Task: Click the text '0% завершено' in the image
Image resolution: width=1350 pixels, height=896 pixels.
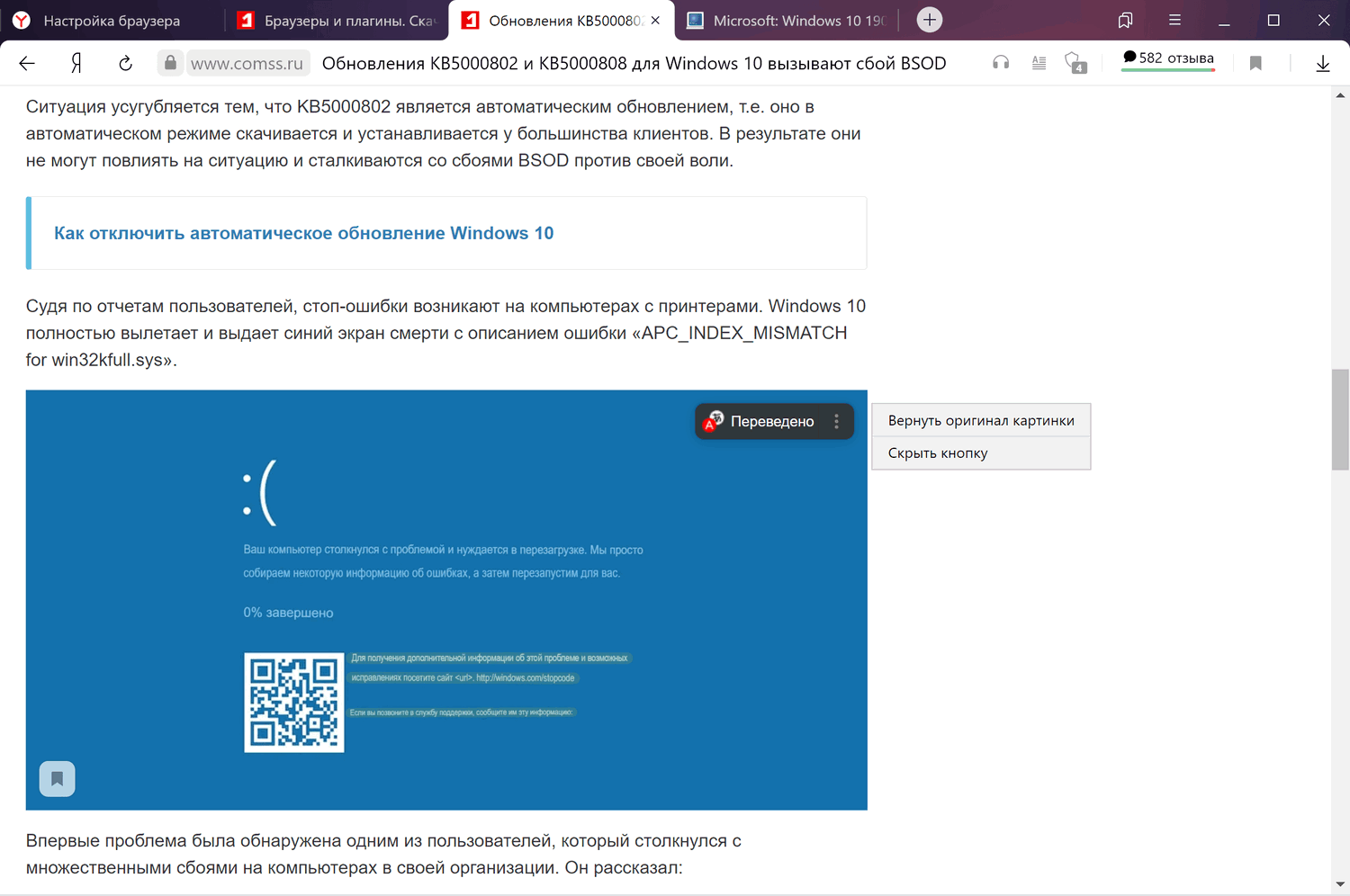Action: (x=288, y=613)
